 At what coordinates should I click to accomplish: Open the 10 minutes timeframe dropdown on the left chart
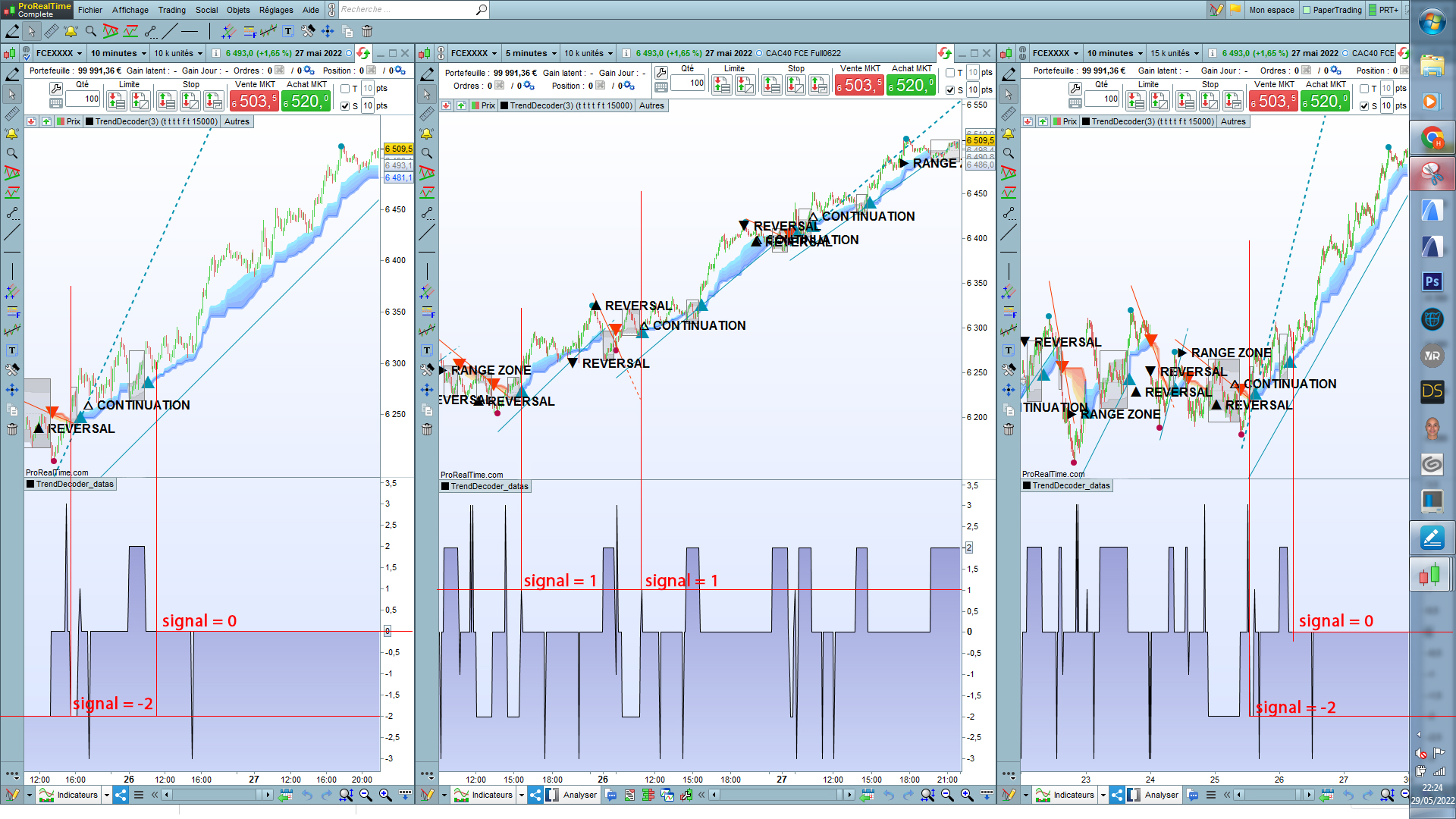pyautogui.click(x=118, y=53)
